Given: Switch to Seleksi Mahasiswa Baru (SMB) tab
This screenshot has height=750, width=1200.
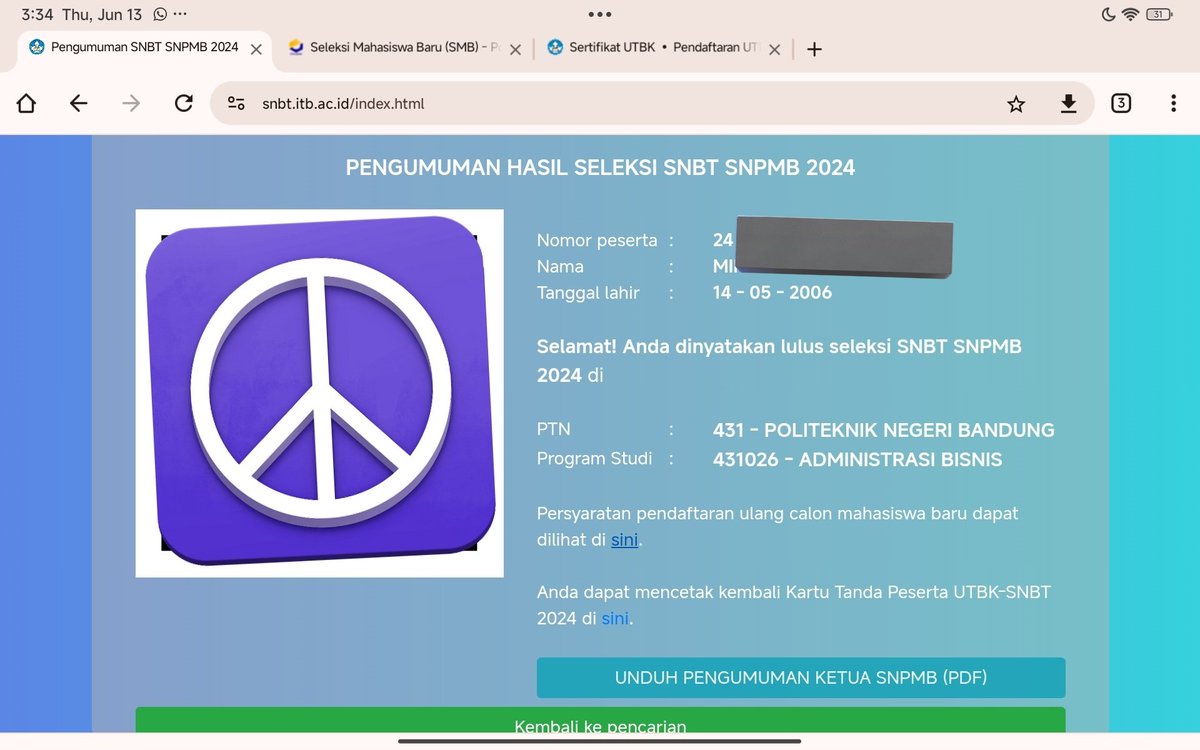Looking at the screenshot, I should pyautogui.click(x=405, y=47).
